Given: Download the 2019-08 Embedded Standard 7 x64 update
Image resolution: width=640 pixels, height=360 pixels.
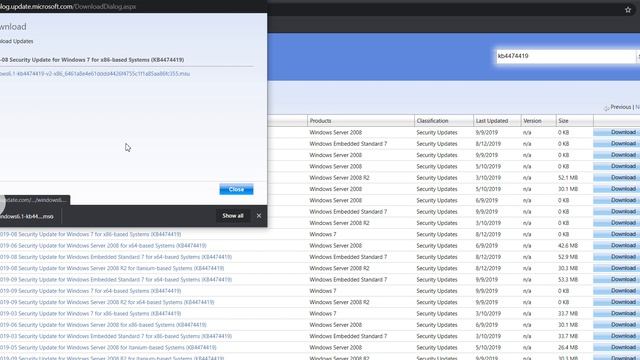Looking at the screenshot, I should point(616,257).
